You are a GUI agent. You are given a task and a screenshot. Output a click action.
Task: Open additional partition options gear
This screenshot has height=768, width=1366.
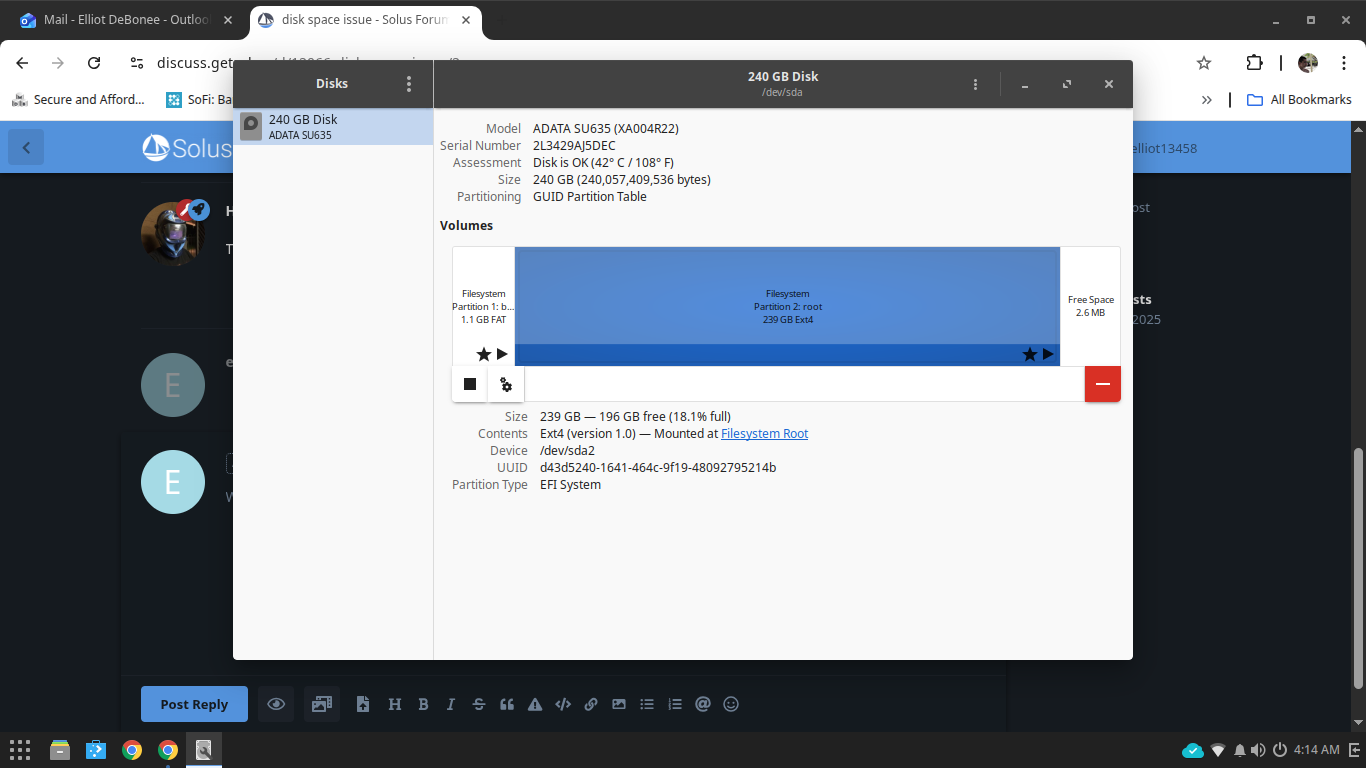506,384
